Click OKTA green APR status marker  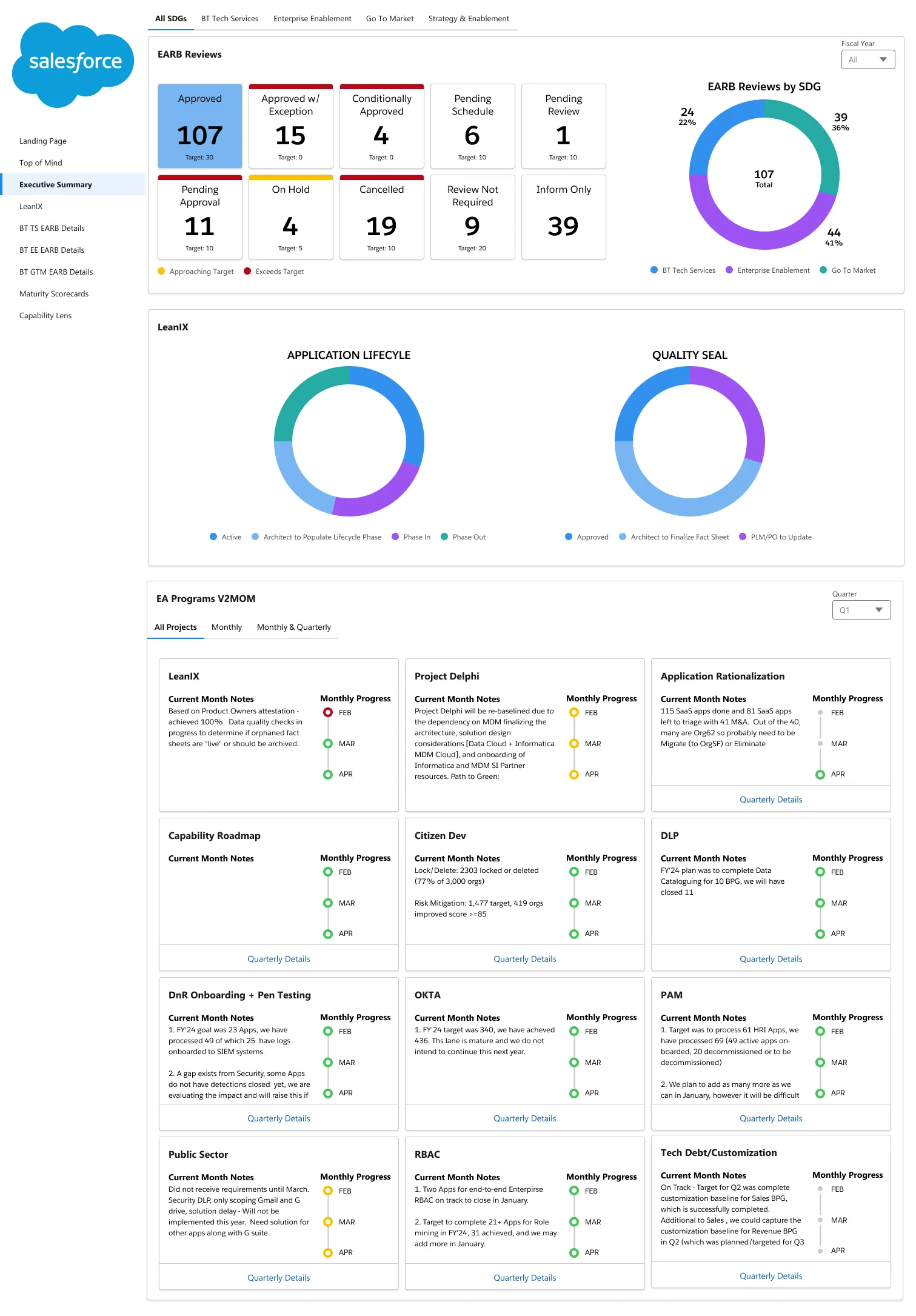pyautogui.click(x=574, y=1094)
